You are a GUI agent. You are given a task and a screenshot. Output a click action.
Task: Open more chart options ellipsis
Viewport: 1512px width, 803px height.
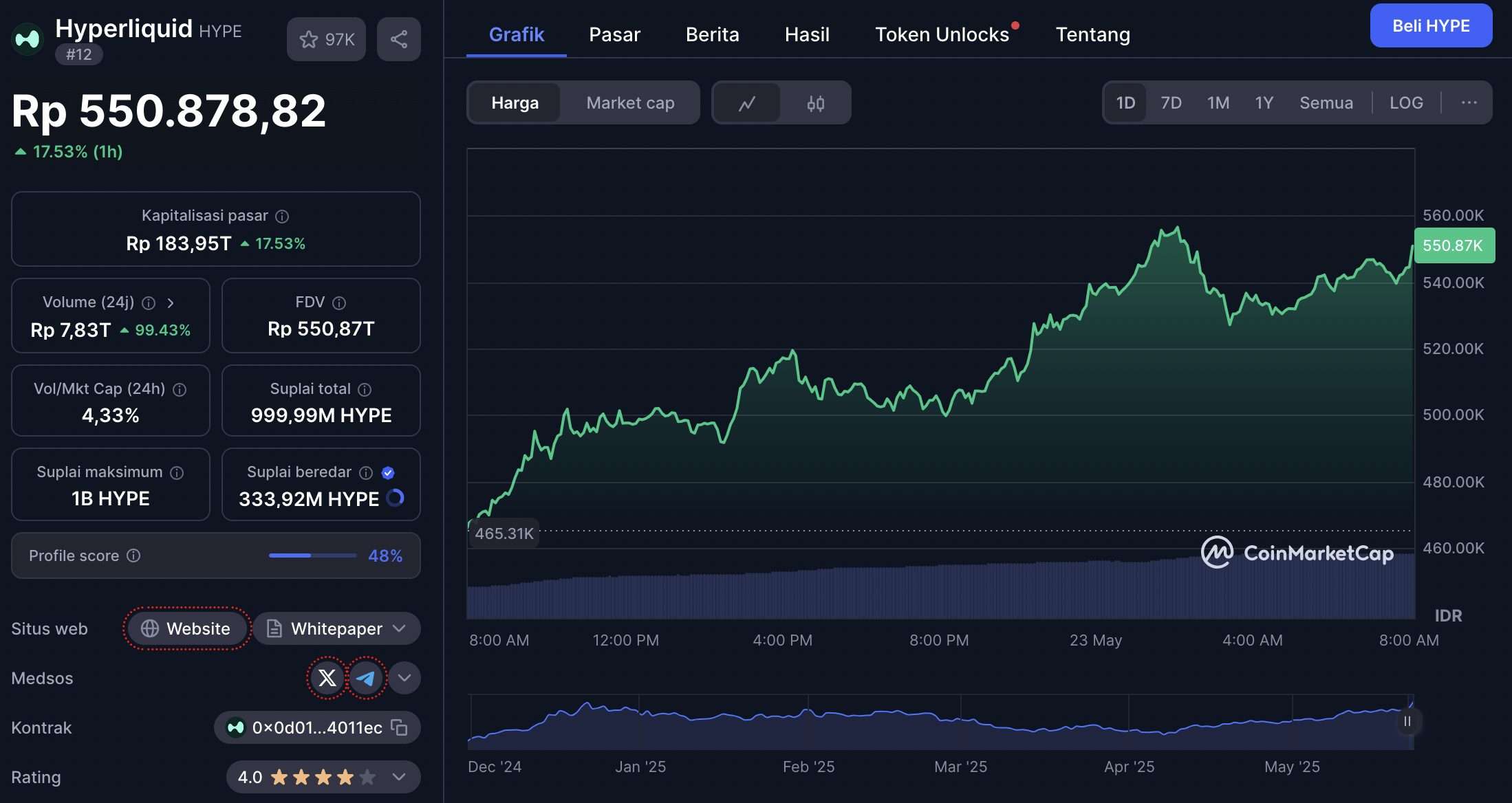[1469, 102]
